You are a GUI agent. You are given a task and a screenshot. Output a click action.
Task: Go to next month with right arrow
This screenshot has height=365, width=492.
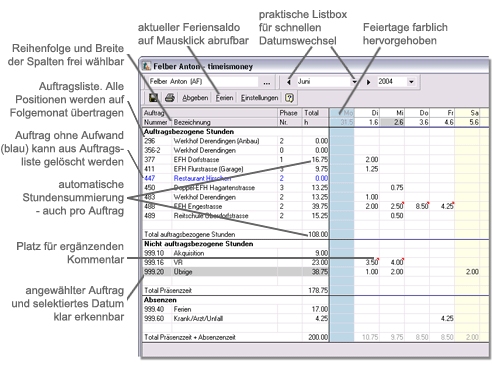[368, 82]
